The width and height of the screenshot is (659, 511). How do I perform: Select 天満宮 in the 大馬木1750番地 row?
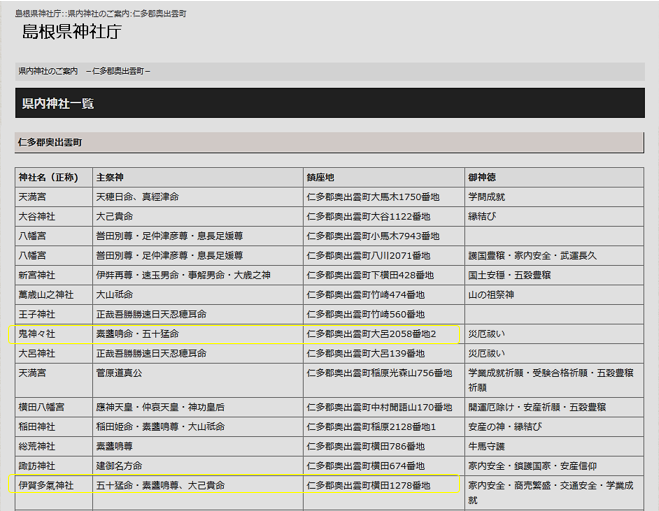[x=32, y=197]
